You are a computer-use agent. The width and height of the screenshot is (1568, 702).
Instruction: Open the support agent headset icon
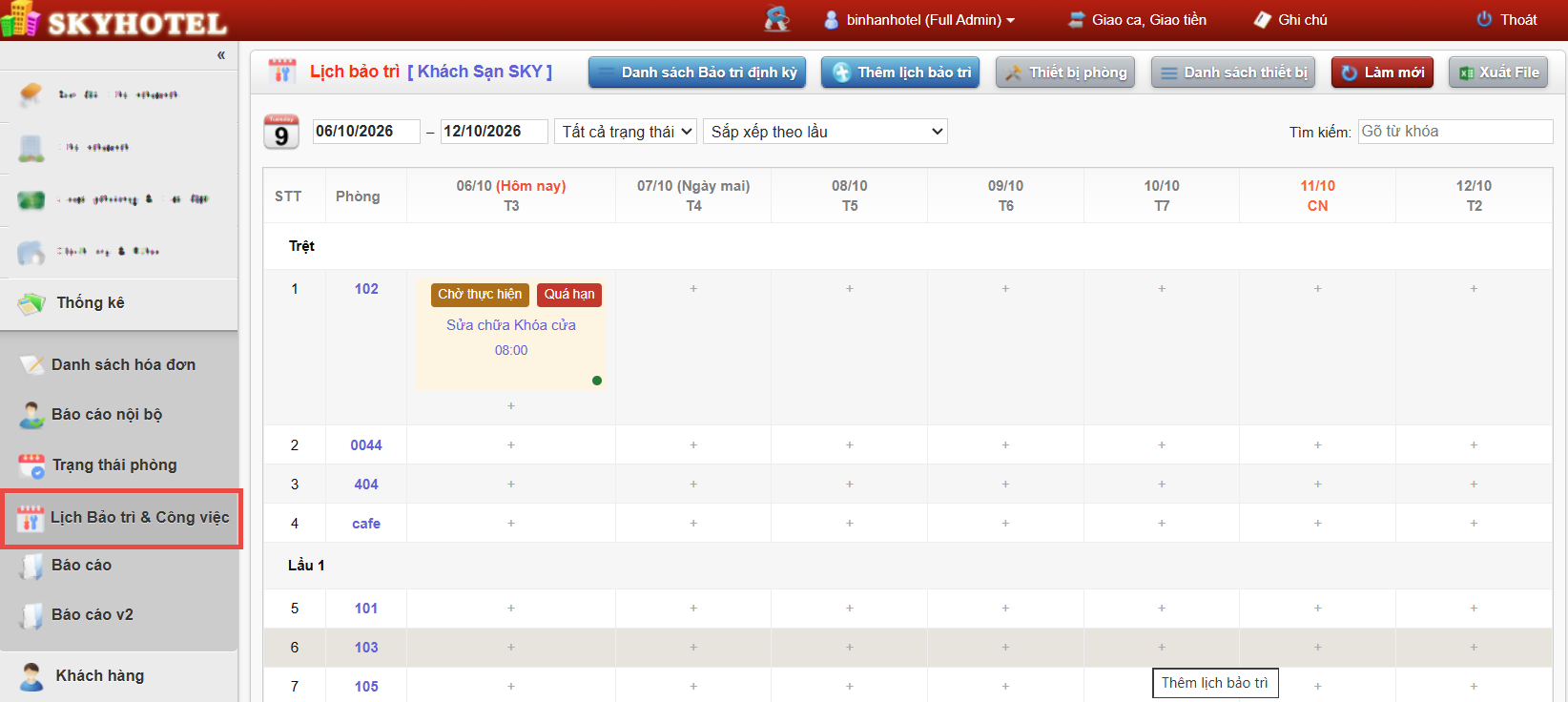tap(777, 19)
